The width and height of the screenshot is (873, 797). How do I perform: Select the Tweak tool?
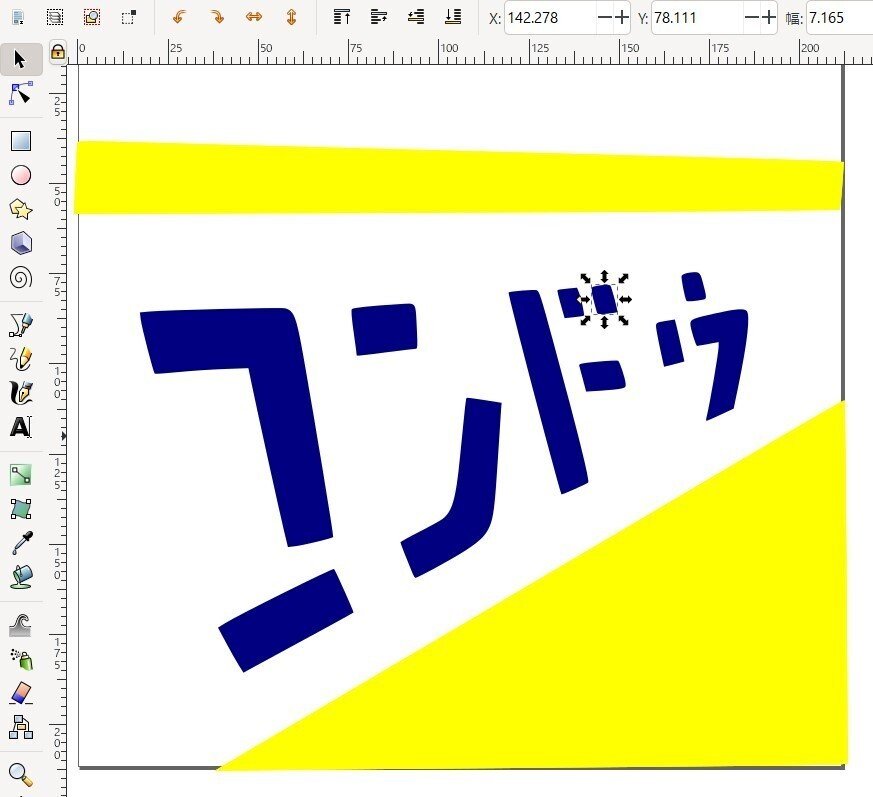tap(21, 625)
